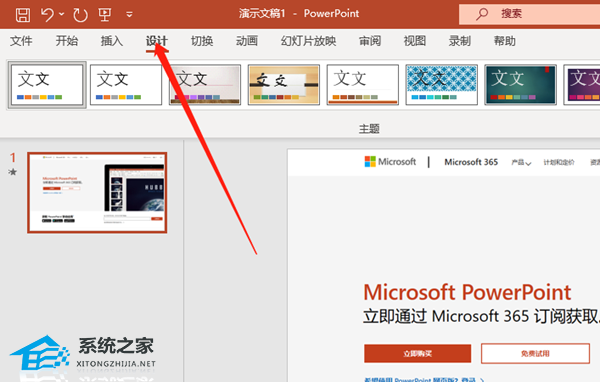Select the first white Office theme
Image resolution: width=600 pixels, height=382 pixels.
pos(47,85)
